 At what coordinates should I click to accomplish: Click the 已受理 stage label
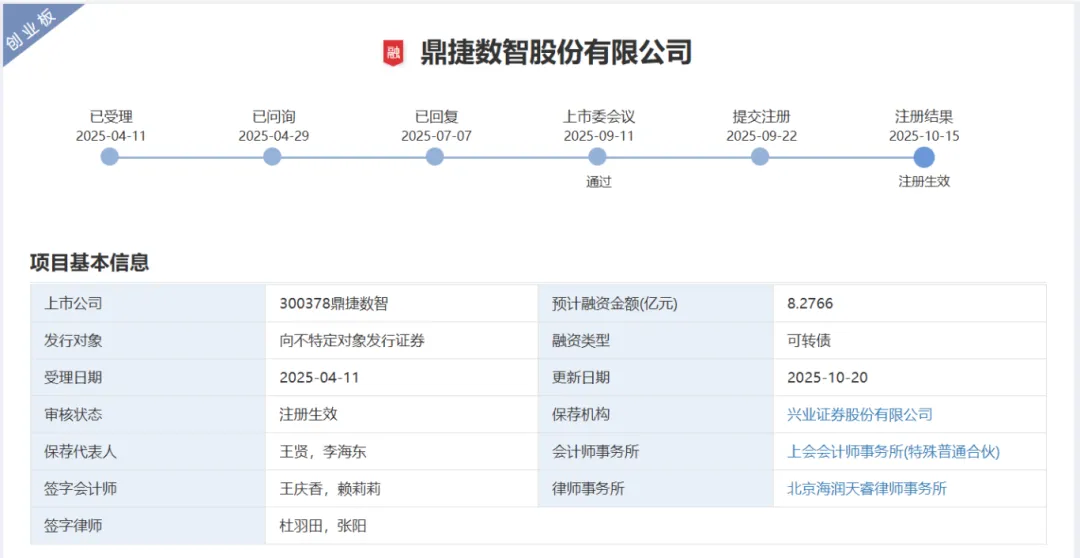pyautogui.click(x=111, y=116)
